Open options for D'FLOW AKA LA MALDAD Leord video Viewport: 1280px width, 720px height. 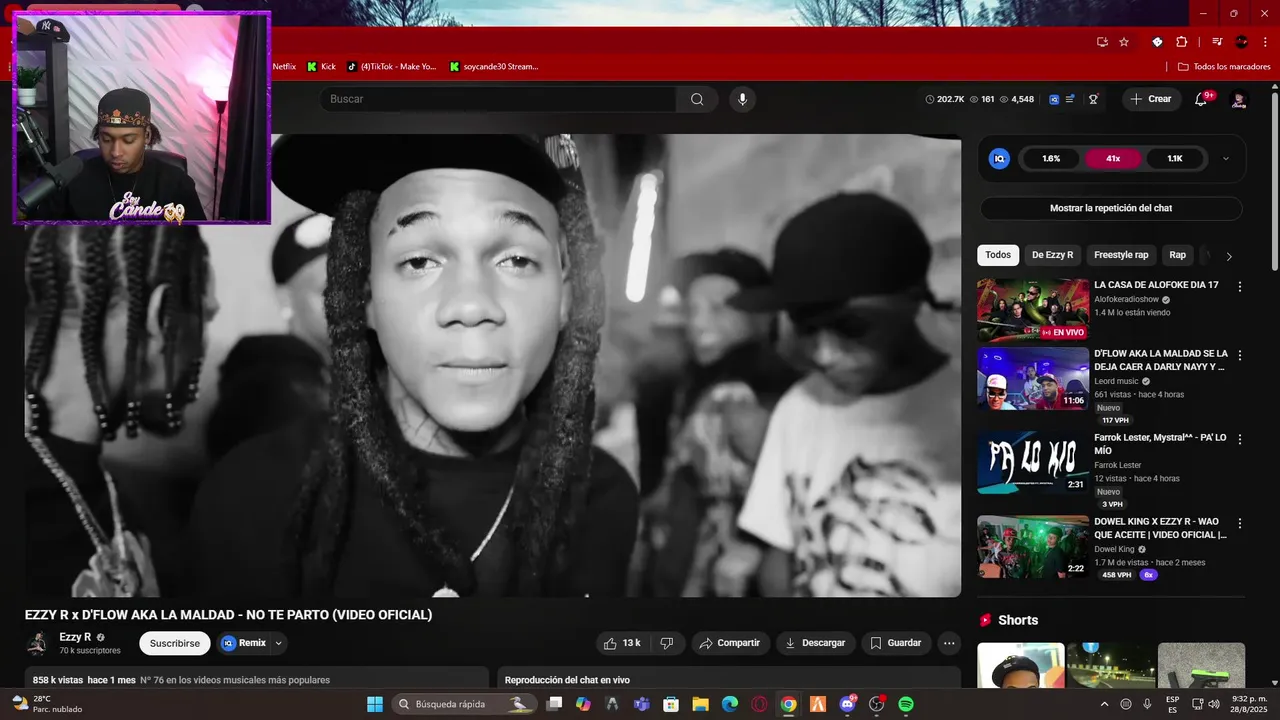[1240, 355]
